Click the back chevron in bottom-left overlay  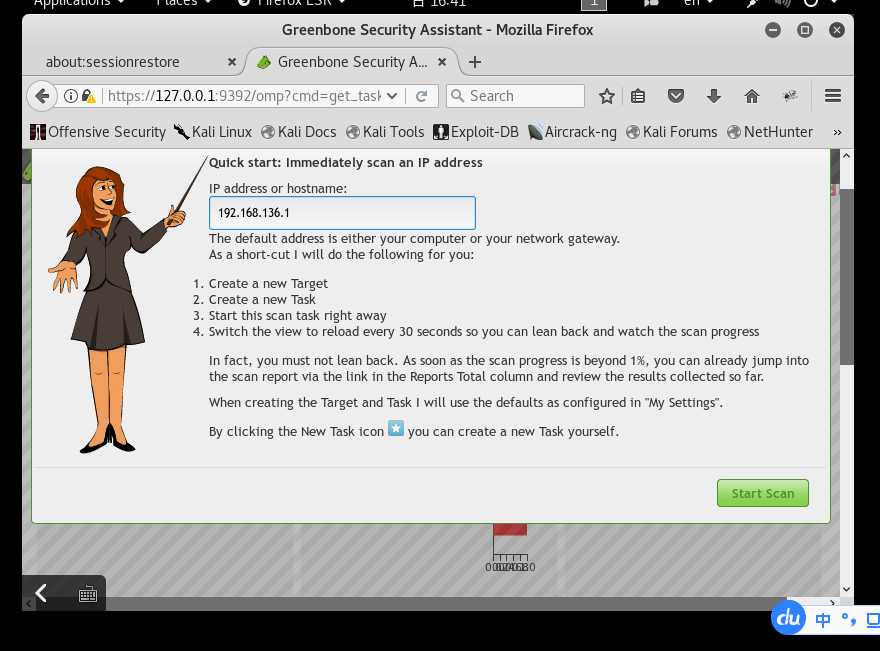point(40,593)
